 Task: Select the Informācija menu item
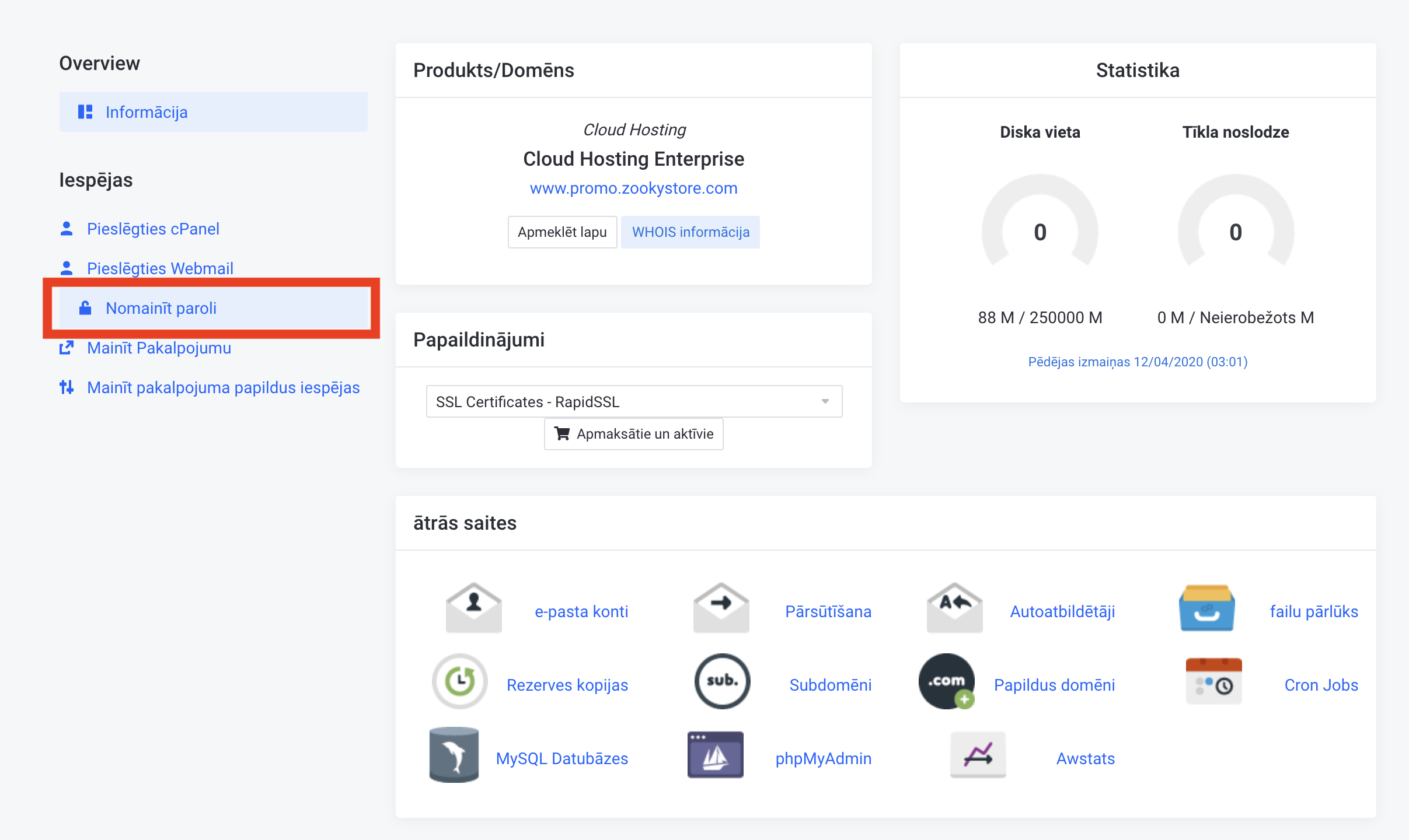tap(147, 112)
